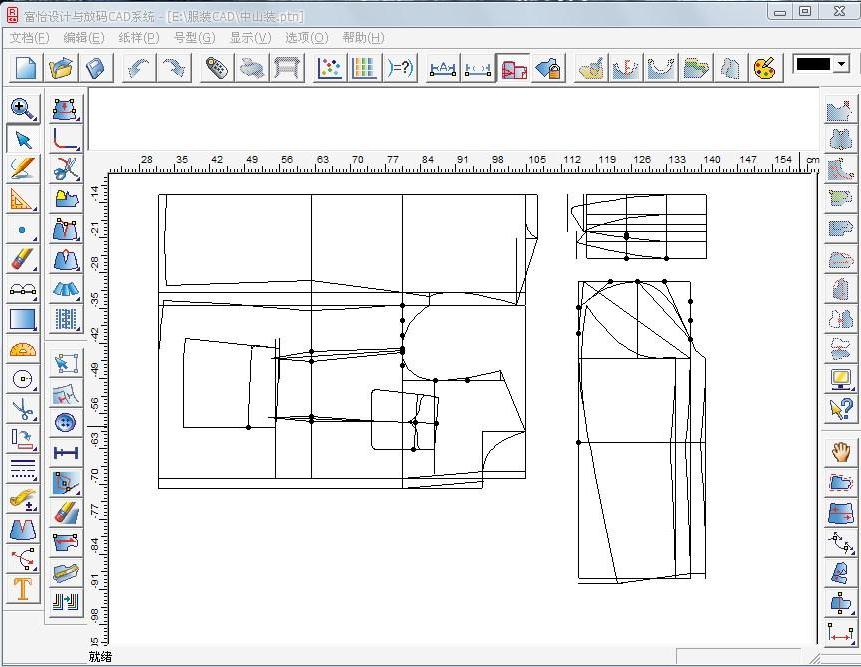Click the undo arrow button
Viewport: 861px width, 667px height.
[x=138, y=68]
